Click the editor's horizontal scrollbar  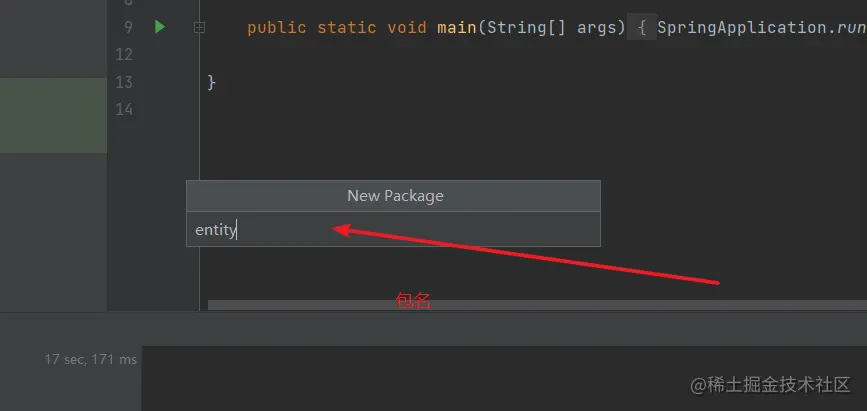537,305
